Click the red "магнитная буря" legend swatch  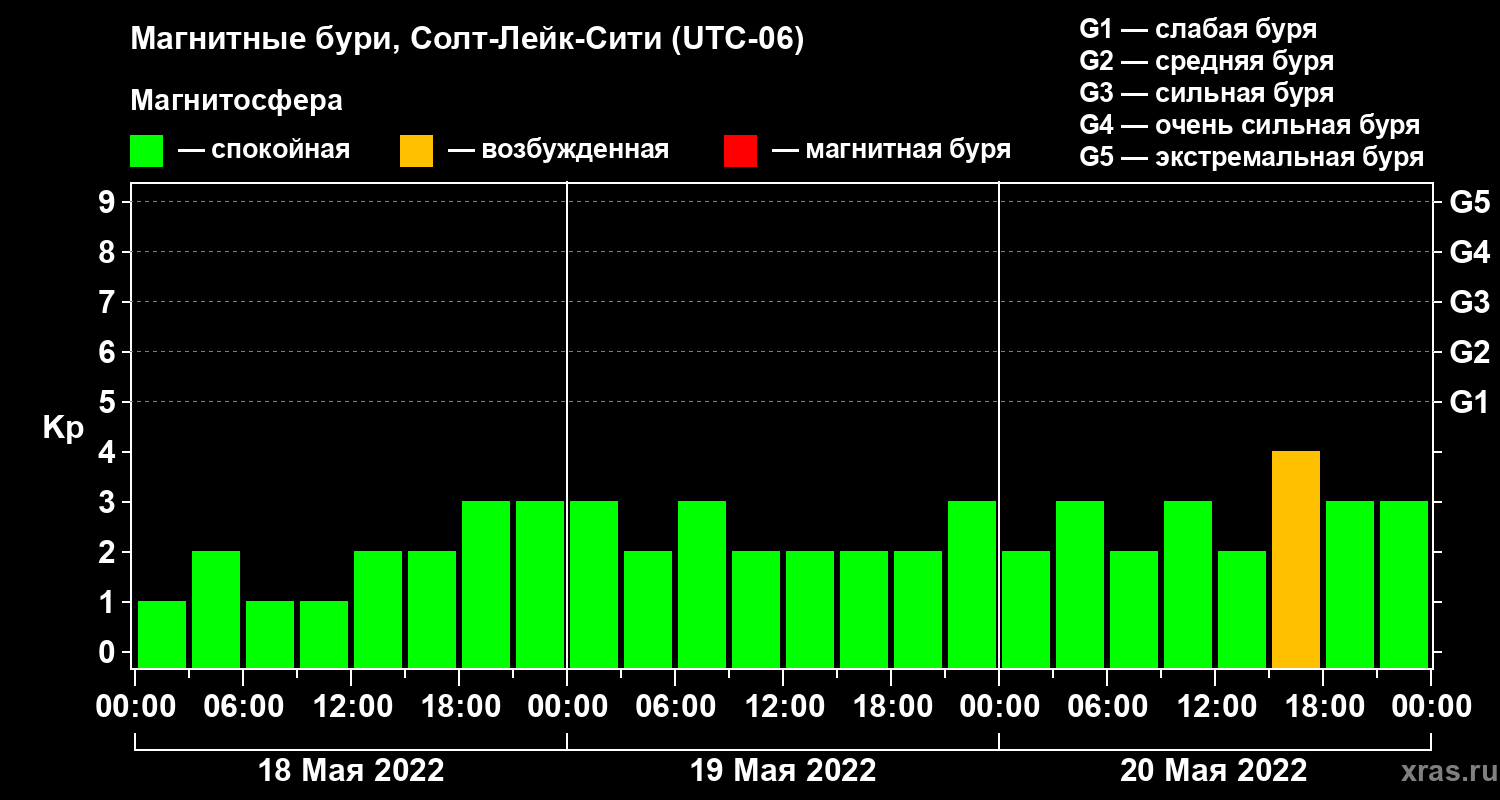740,151
